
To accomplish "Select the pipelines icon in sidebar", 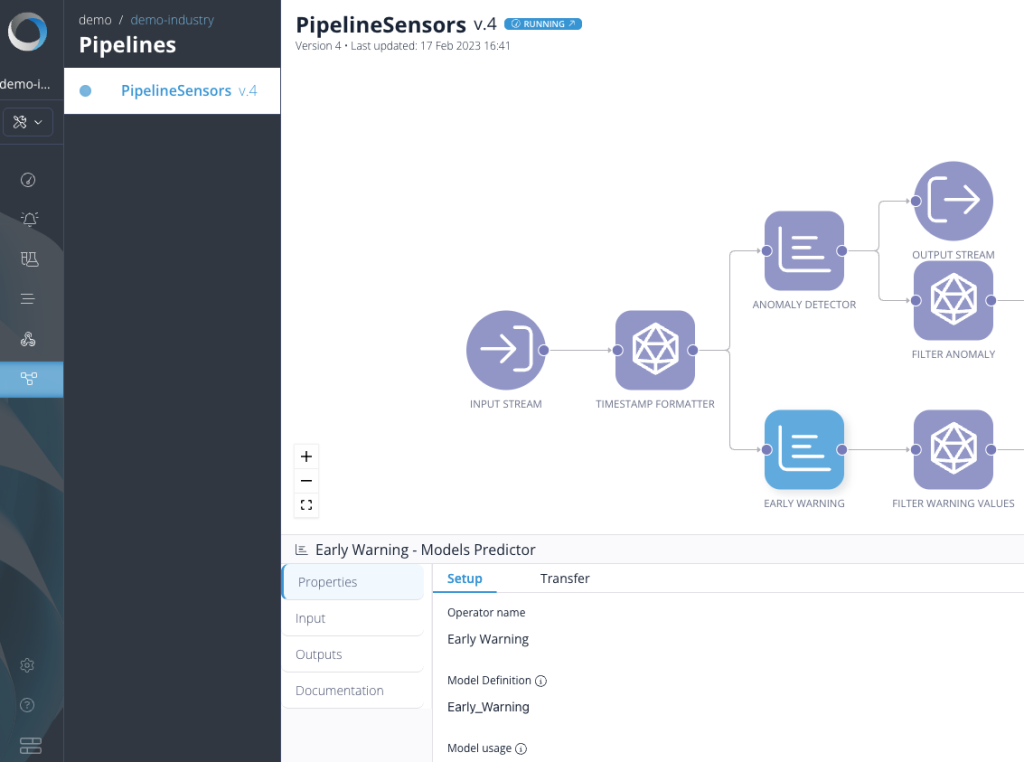I will point(29,379).
